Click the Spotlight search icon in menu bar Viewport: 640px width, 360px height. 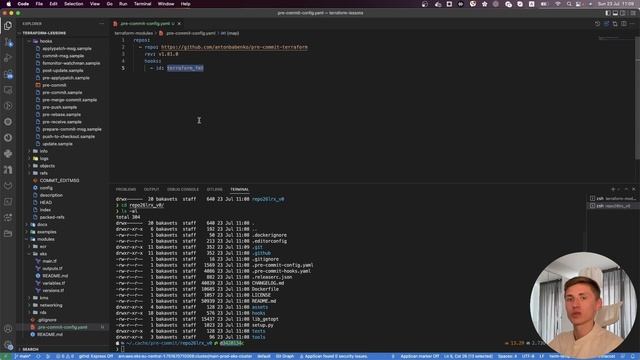(569, 4)
